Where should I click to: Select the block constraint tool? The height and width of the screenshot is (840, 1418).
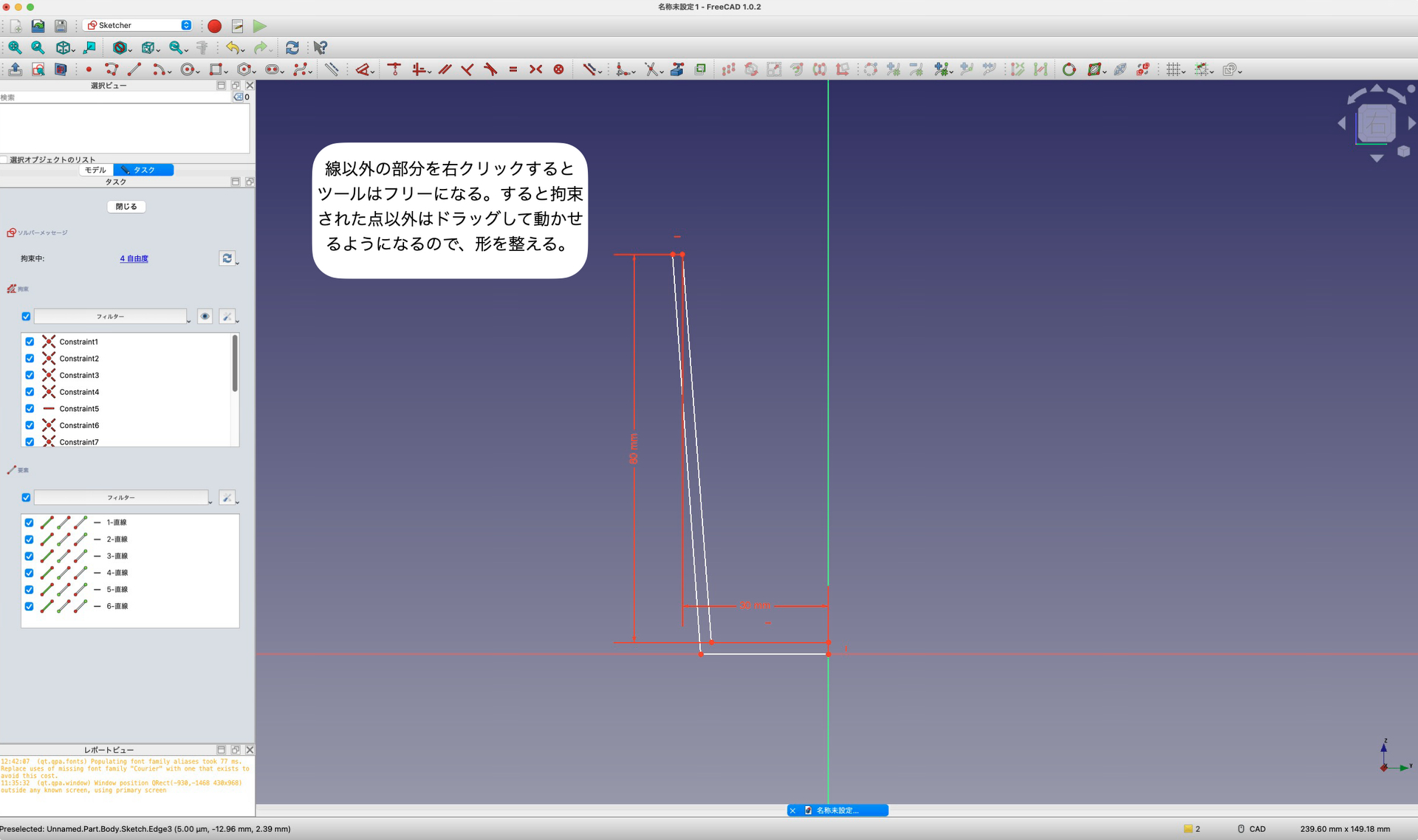(x=559, y=69)
